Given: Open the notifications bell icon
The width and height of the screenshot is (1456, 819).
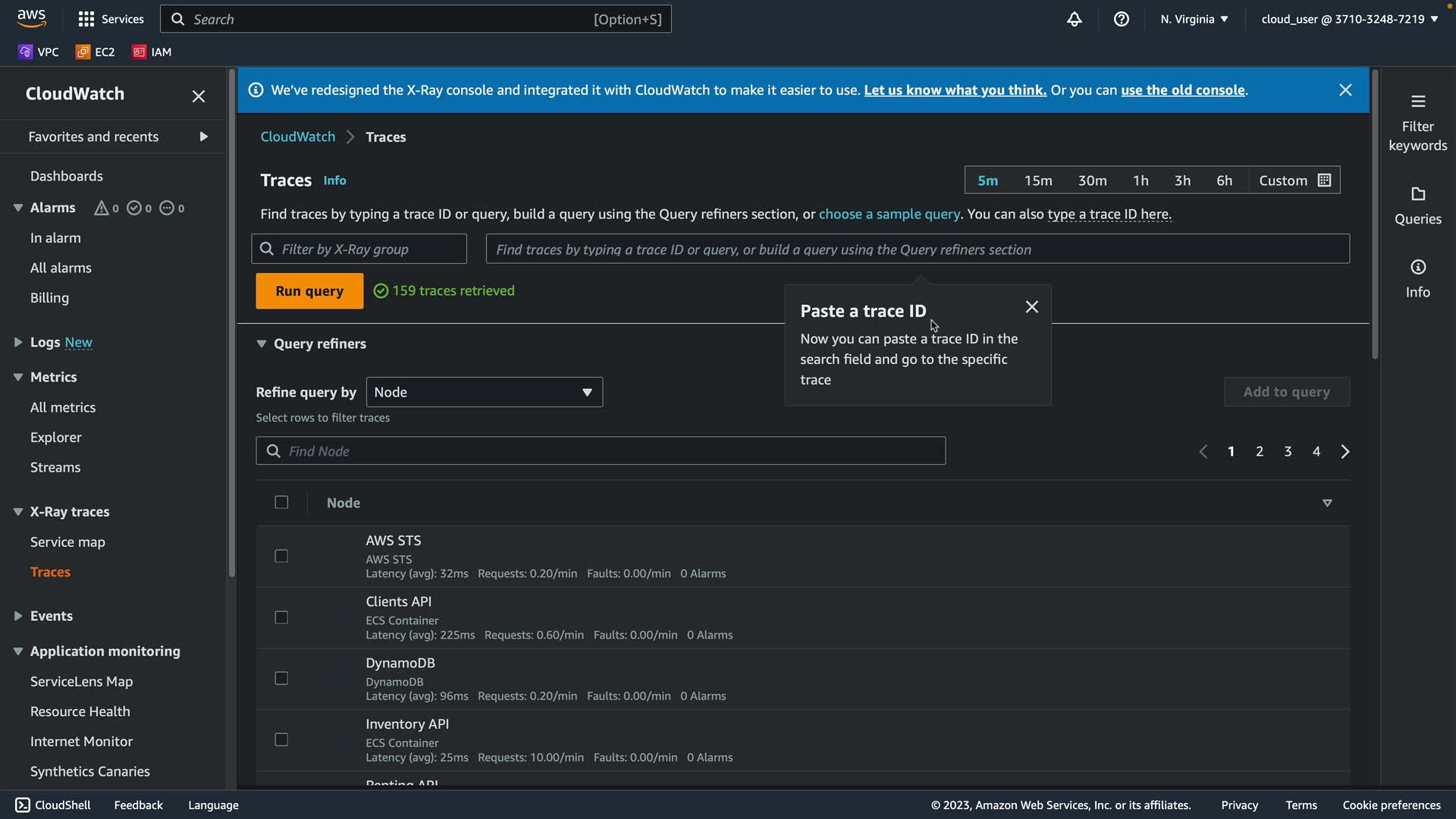Looking at the screenshot, I should point(1074,19).
